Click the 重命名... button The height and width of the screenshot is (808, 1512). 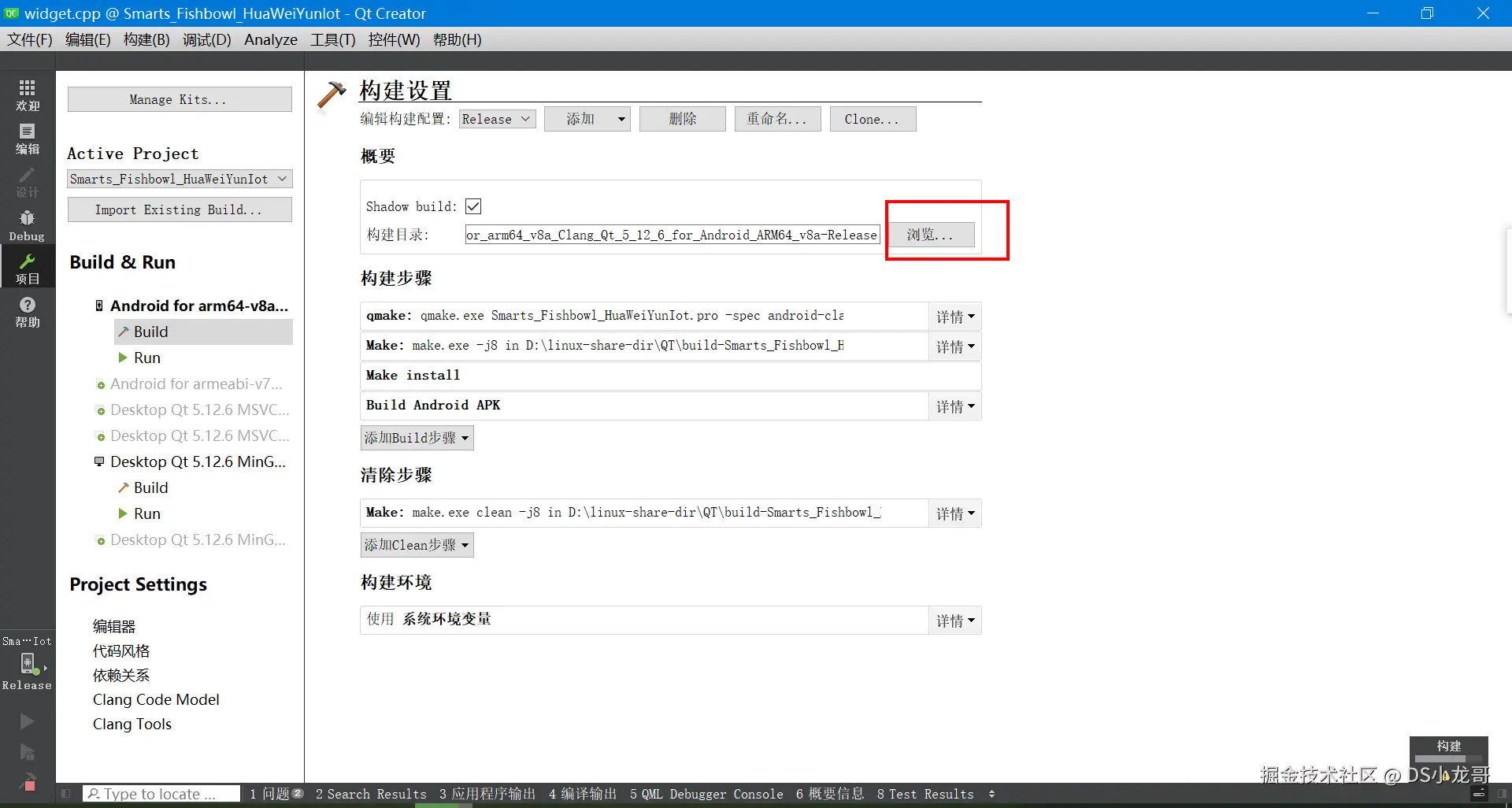tap(778, 119)
